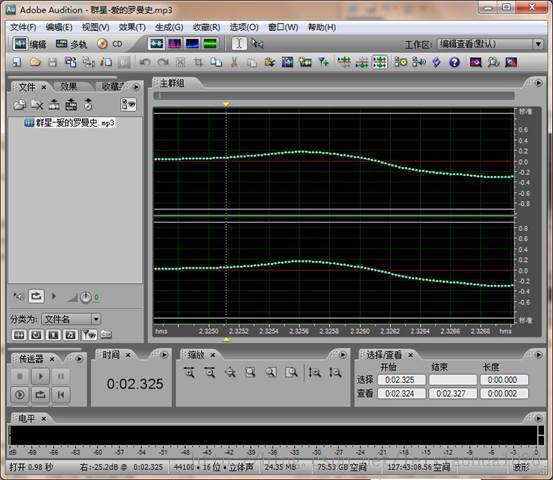Click the Undo arrow in toolbar
Screen dimensions: 553x480
(x=145, y=62)
